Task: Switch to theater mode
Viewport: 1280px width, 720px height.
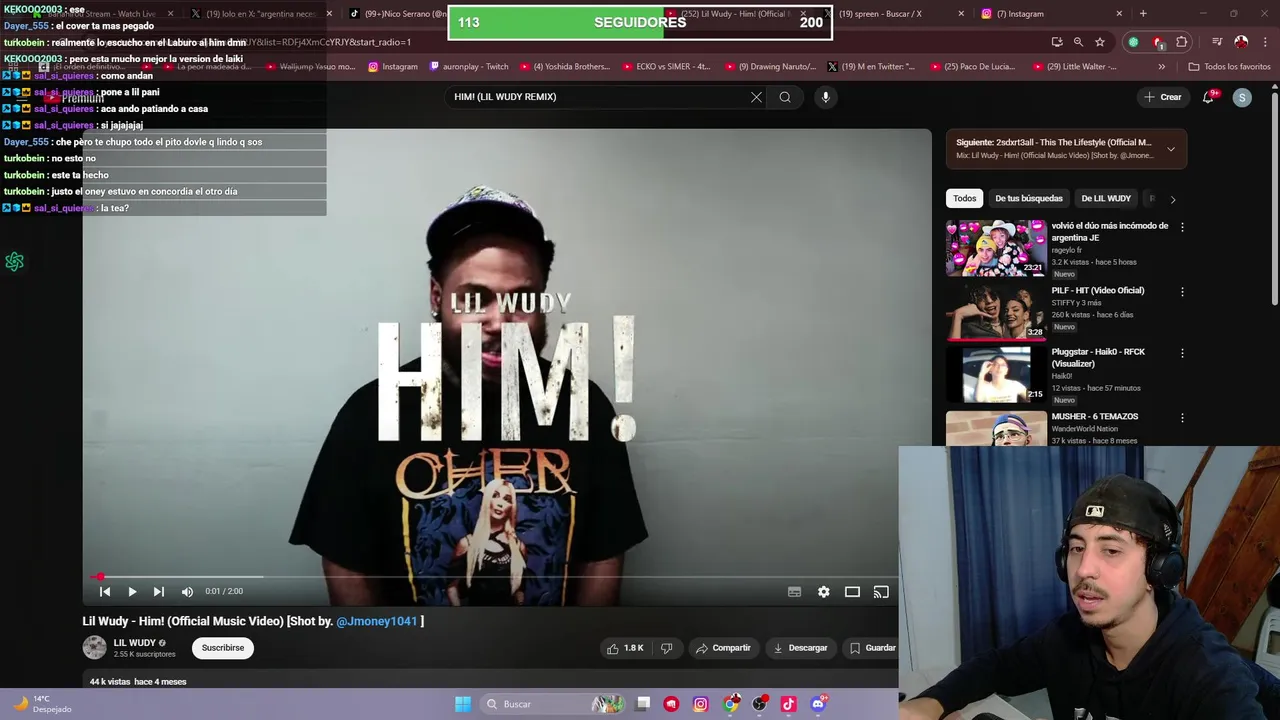Action: click(x=852, y=592)
